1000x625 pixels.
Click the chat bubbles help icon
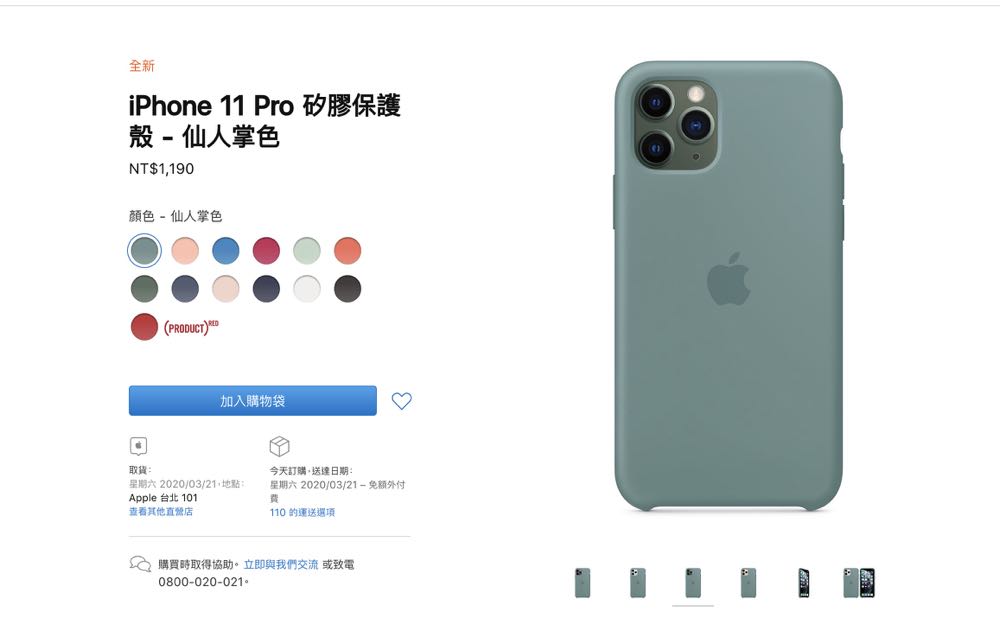[140, 564]
